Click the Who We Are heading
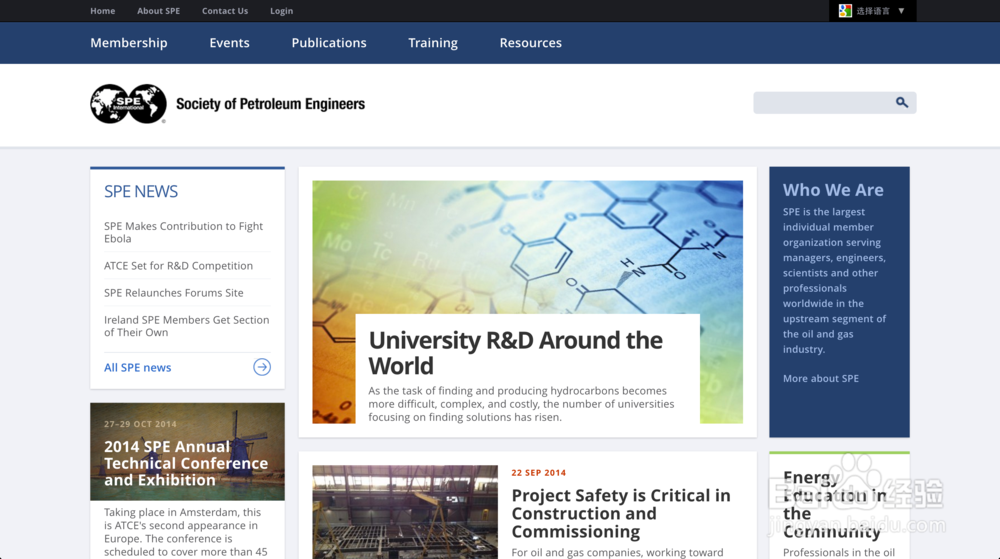Screen dimensions: 1000x559 coord(833,190)
